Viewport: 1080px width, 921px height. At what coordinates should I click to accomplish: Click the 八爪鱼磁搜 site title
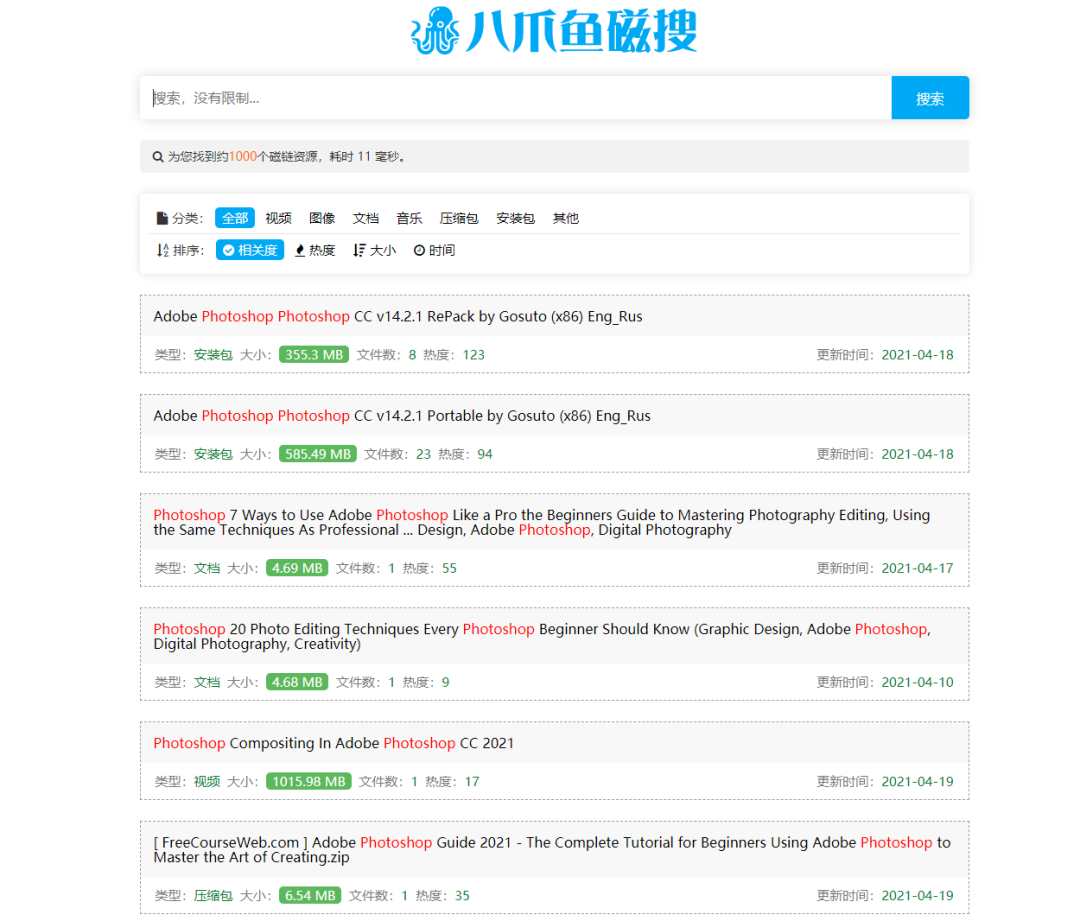582,31
